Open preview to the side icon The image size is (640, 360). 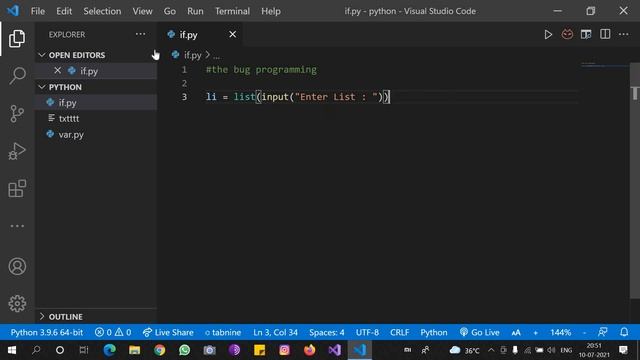[x=586, y=34]
